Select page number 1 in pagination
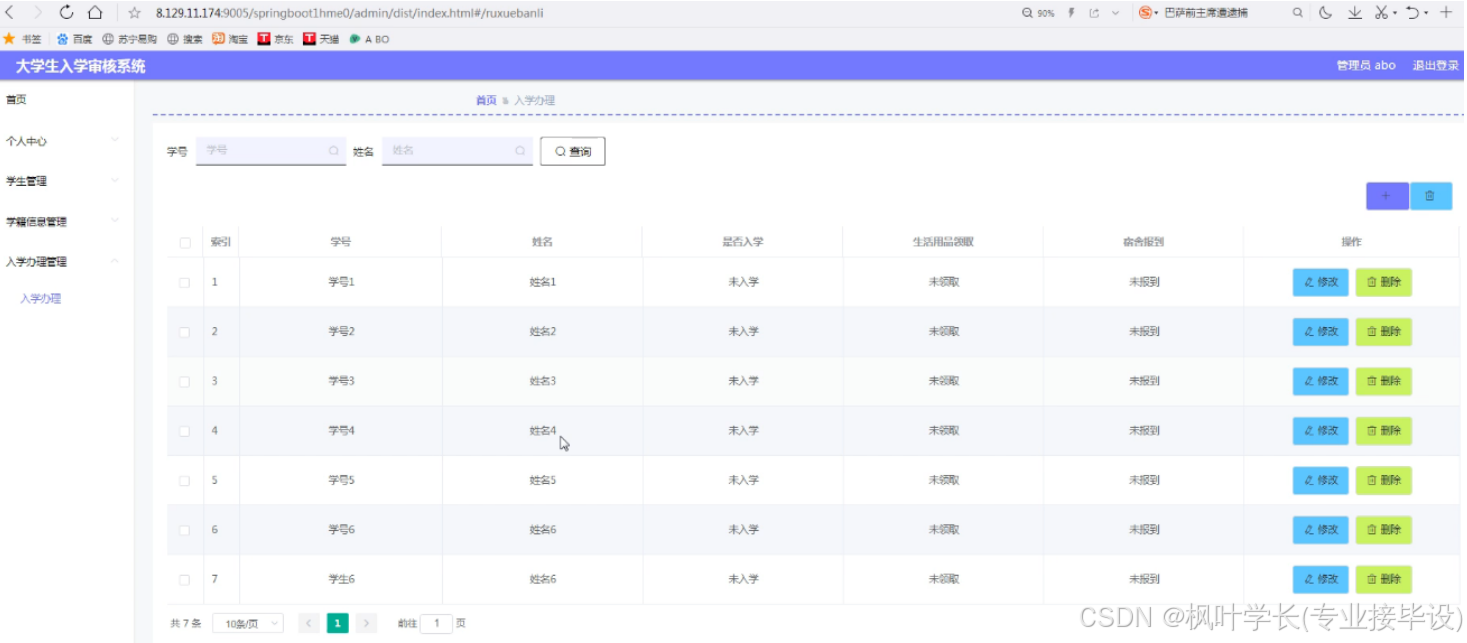Viewport: 1467px width, 643px height. coord(338,623)
